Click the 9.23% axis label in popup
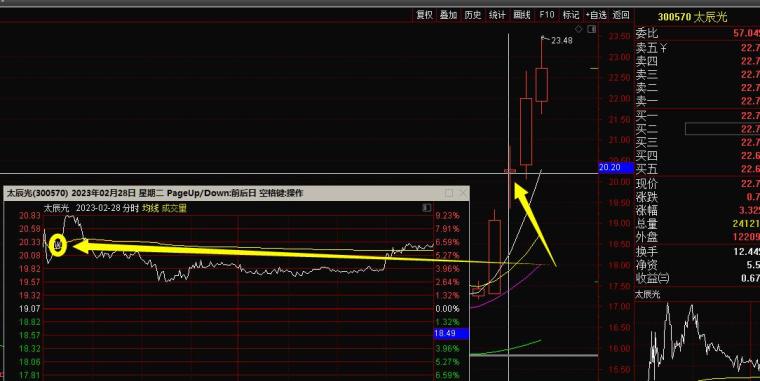 pyautogui.click(x=447, y=216)
